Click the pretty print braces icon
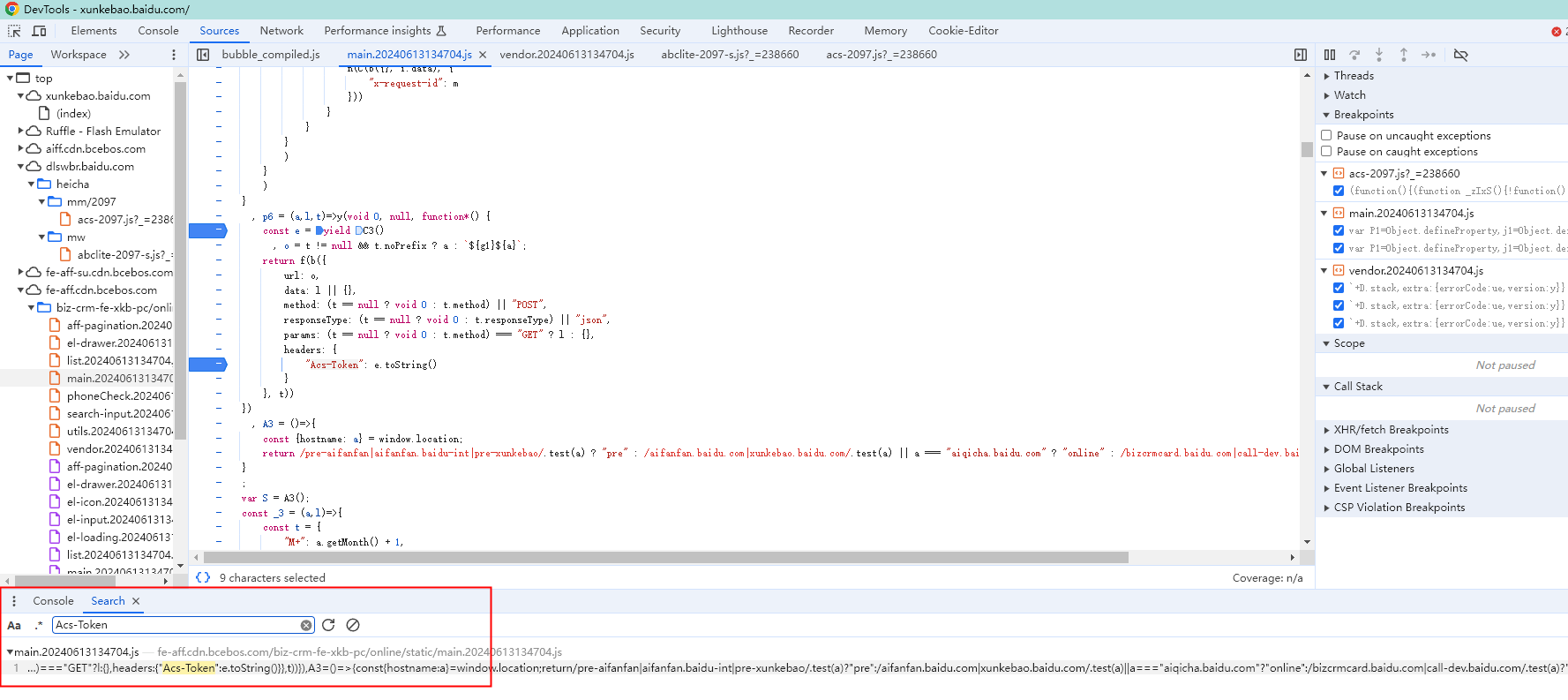1568x700 pixels. tap(203, 577)
